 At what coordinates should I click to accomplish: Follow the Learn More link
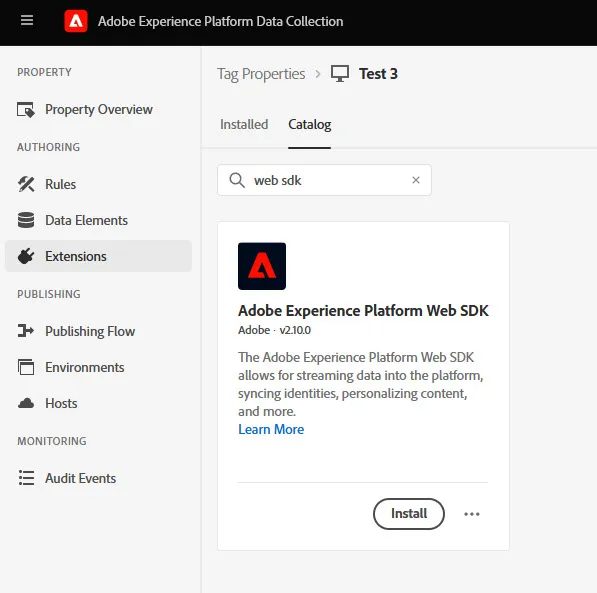click(271, 430)
